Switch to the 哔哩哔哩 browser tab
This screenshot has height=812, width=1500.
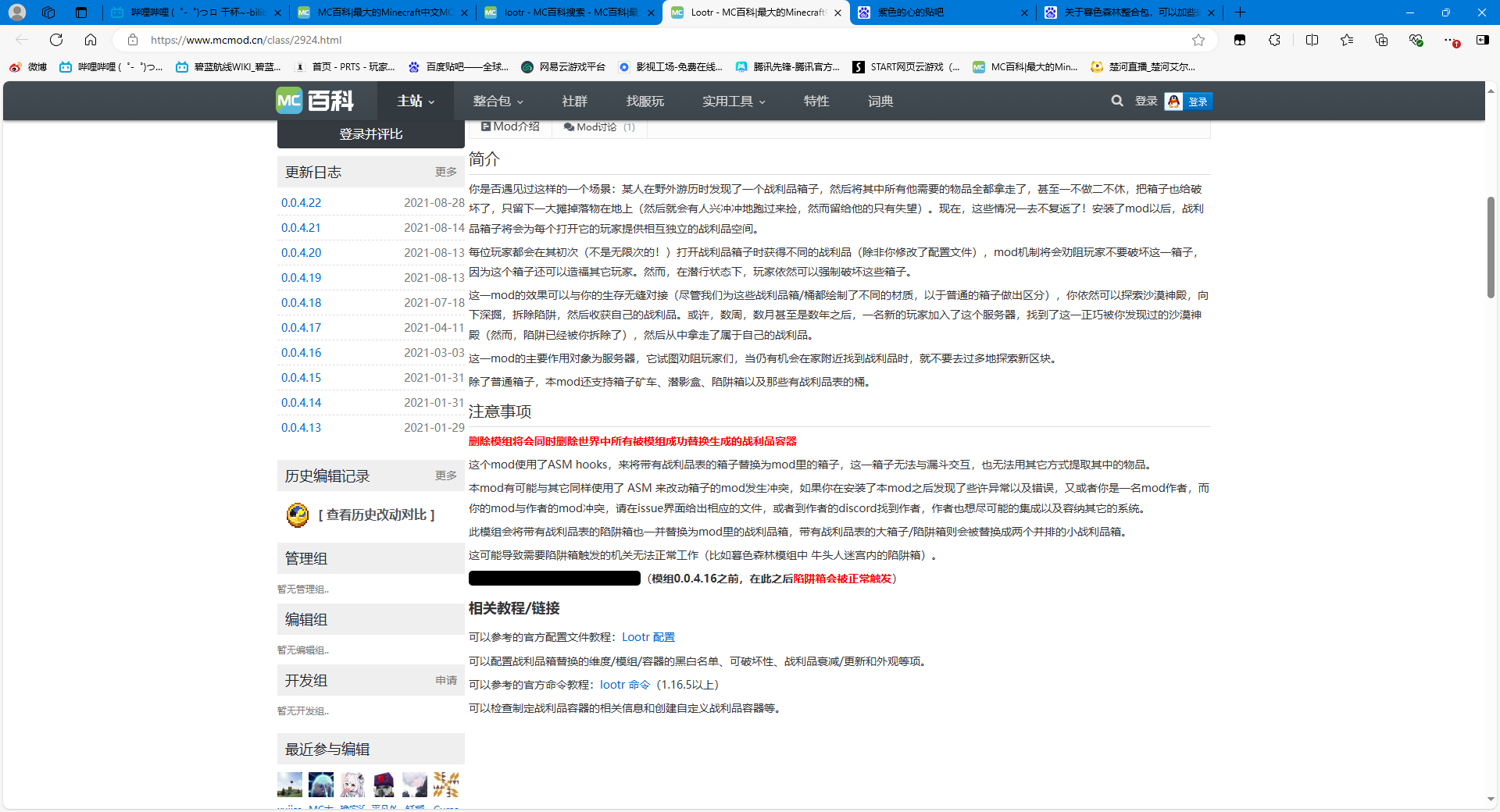click(x=195, y=12)
